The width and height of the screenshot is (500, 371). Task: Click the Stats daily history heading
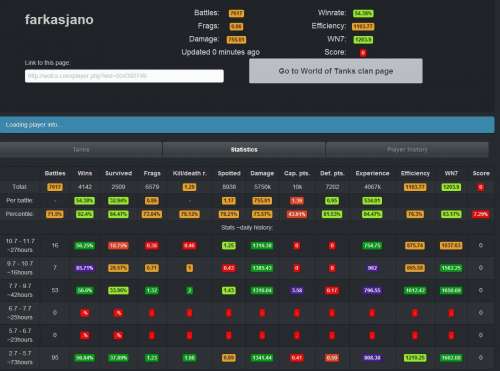pos(247,227)
